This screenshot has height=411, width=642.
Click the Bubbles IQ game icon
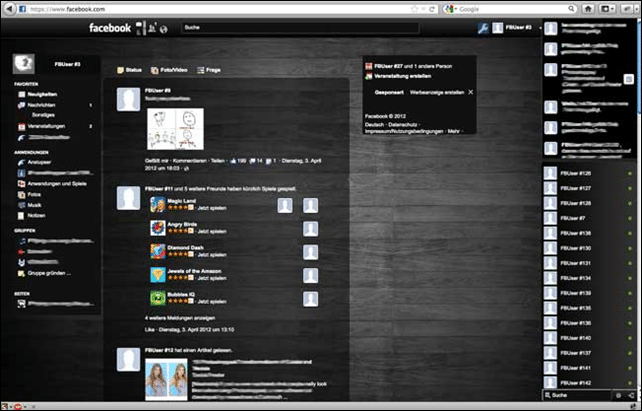tap(158, 298)
